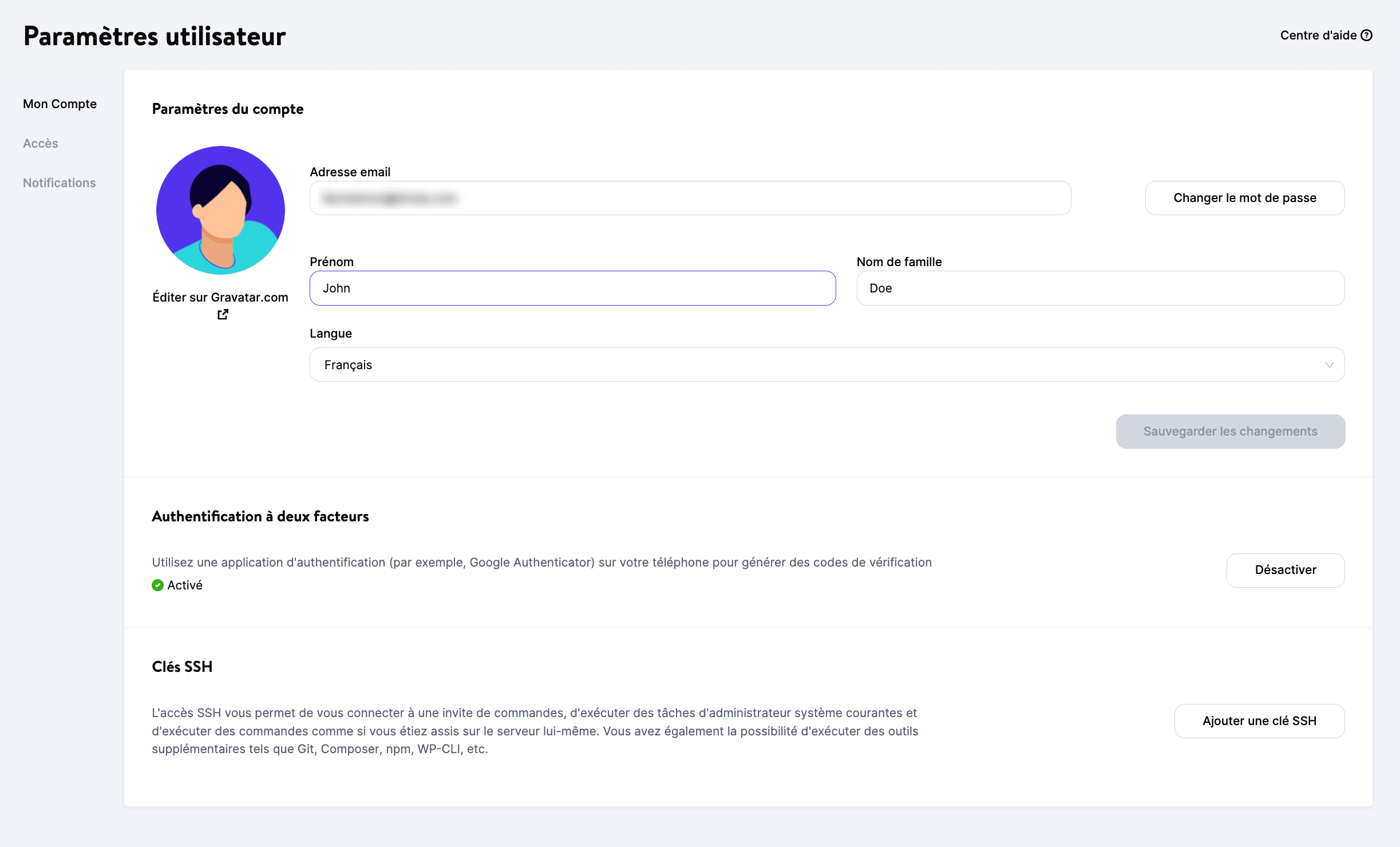
Task: Click the green Activé checkmark icon
Action: pos(157,585)
